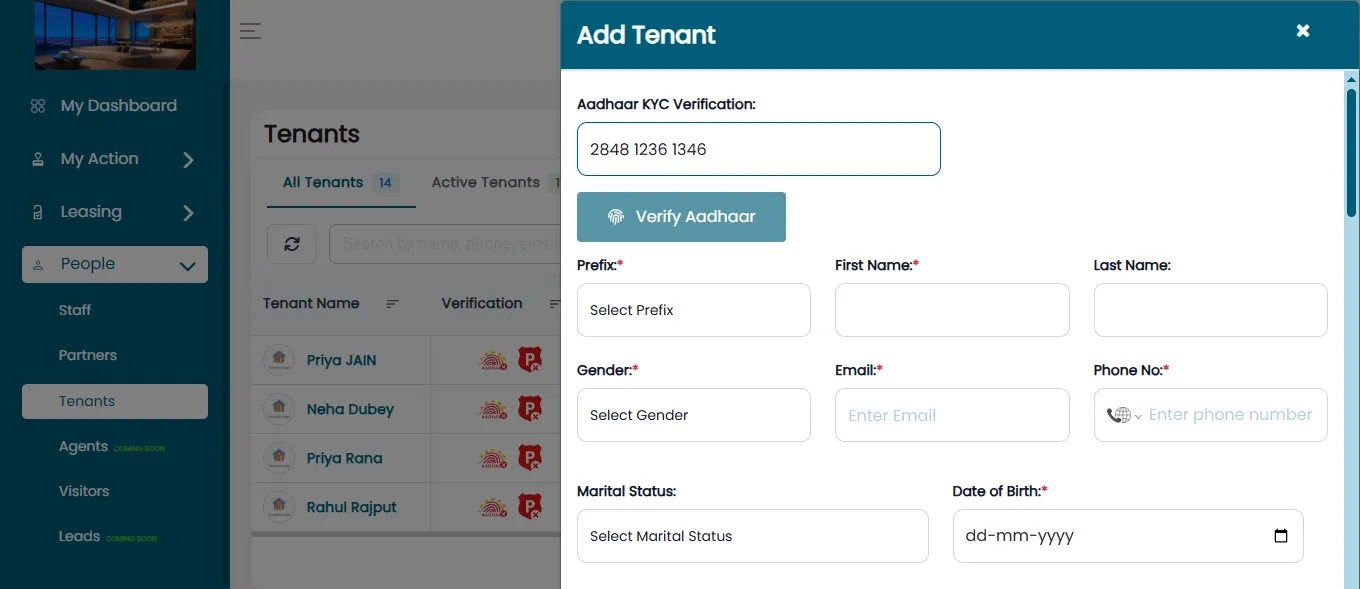The image size is (1360, 589).
Task: Close the Add Tenant panel
Action: pos(1303,31)
